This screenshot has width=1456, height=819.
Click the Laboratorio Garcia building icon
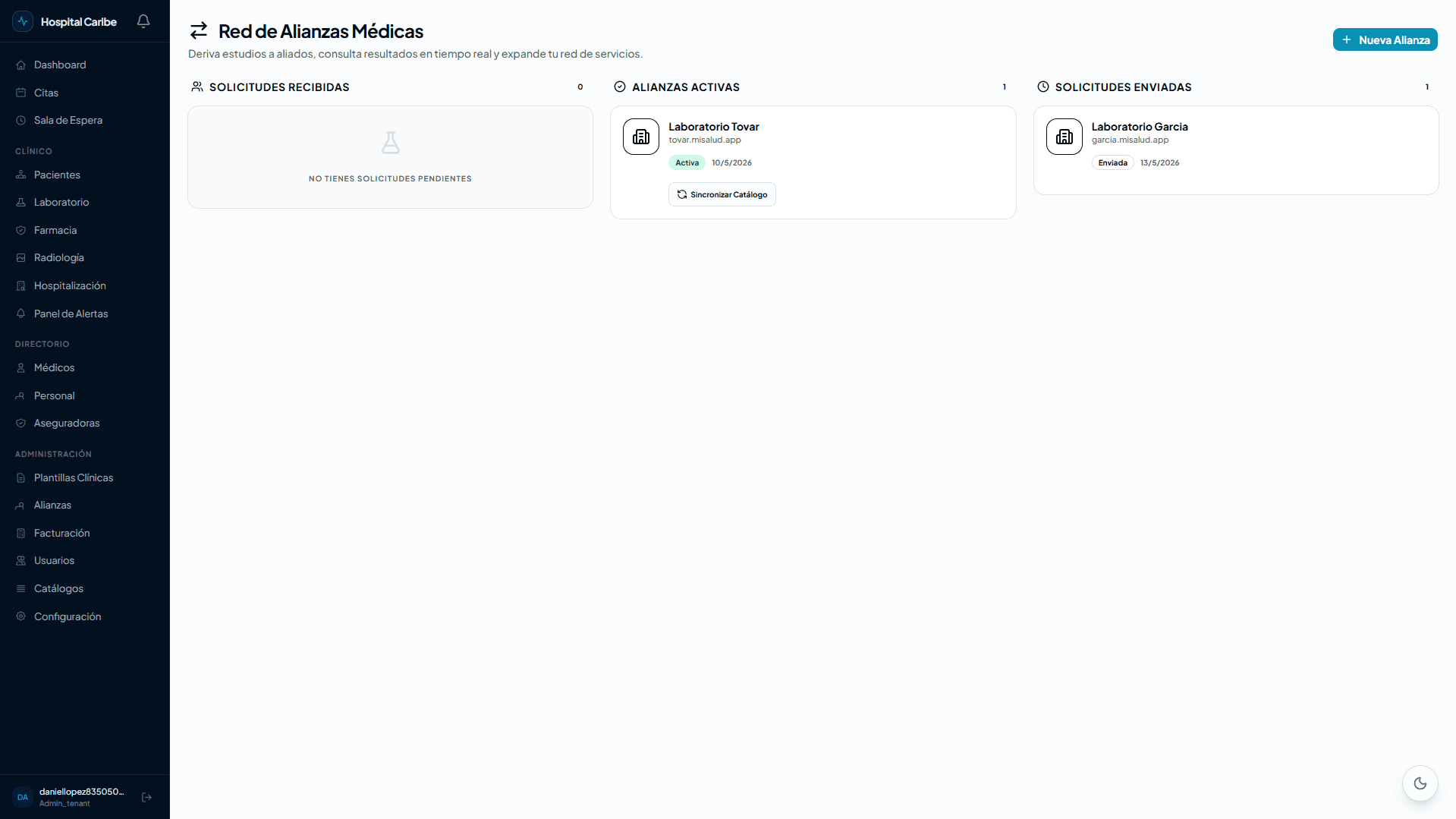point(1064,137)
